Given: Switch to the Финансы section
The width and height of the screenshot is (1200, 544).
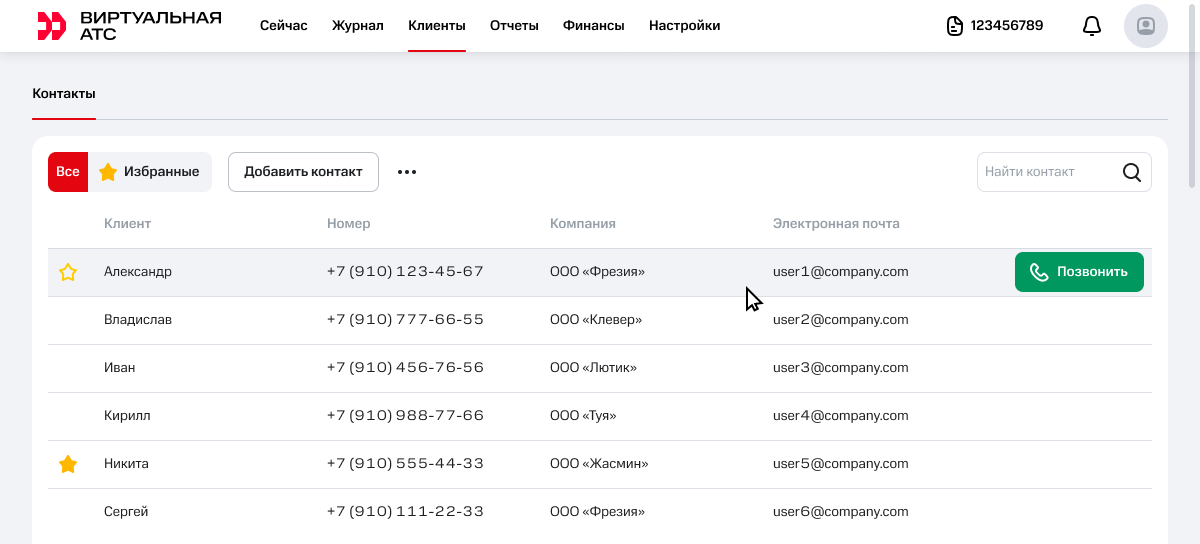Looking at the screenshot, I should click(593, 26).
